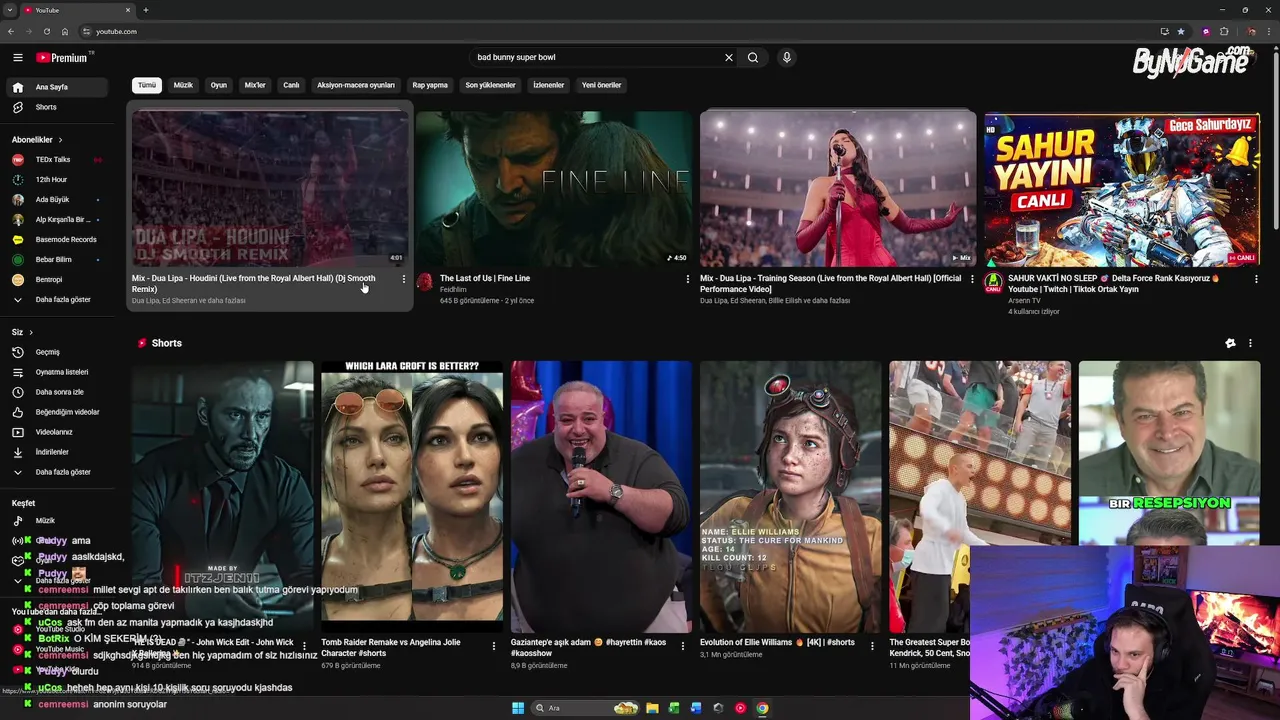Open Beğendiğim videolar liked videos
Viewport: 1280px width, 720px height.
[56, 412]
